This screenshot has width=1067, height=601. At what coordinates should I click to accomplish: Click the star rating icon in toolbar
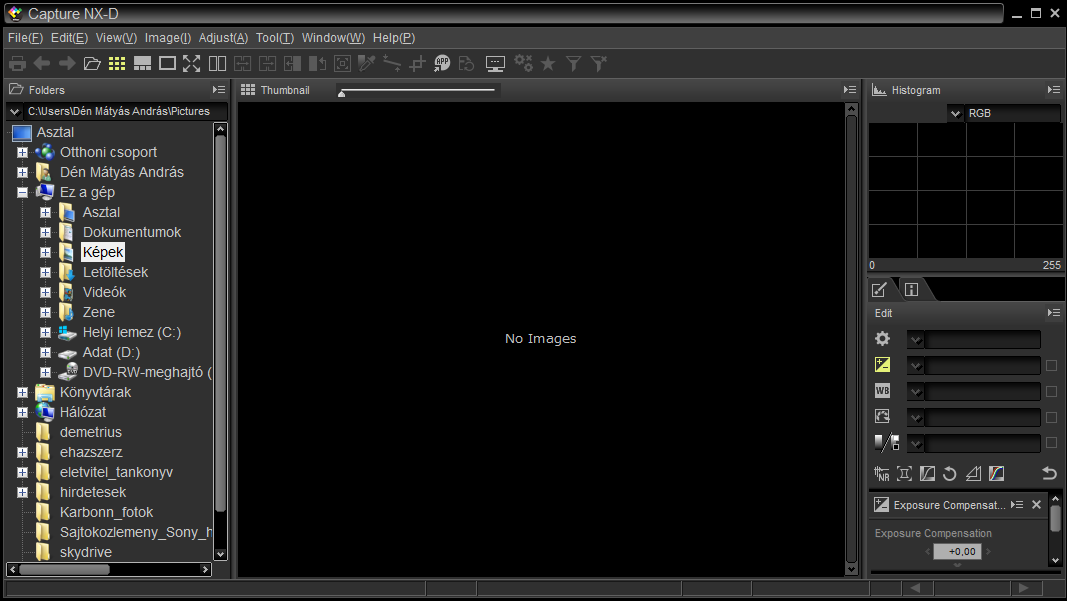click(548, 64)
